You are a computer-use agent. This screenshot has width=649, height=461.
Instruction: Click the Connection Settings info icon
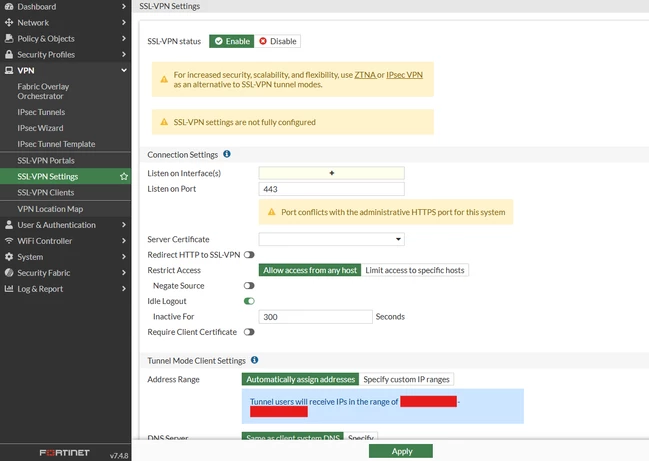pyautogui.click(x=227, y=154)
